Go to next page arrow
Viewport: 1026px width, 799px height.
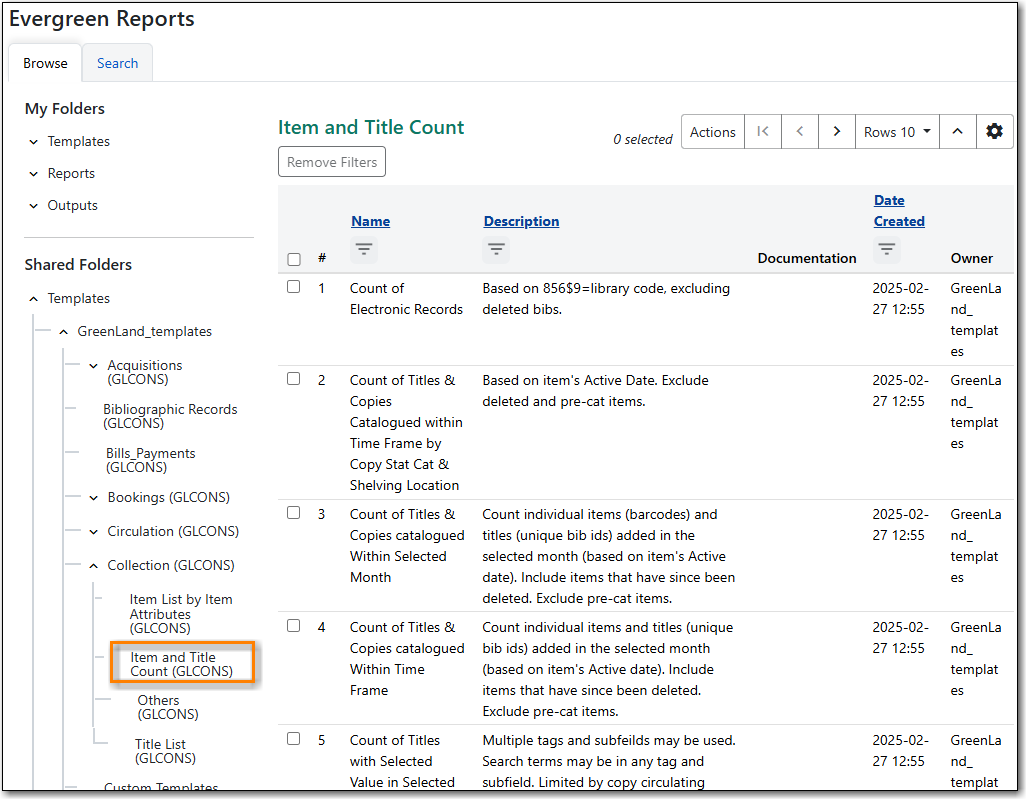pos(836,131)
